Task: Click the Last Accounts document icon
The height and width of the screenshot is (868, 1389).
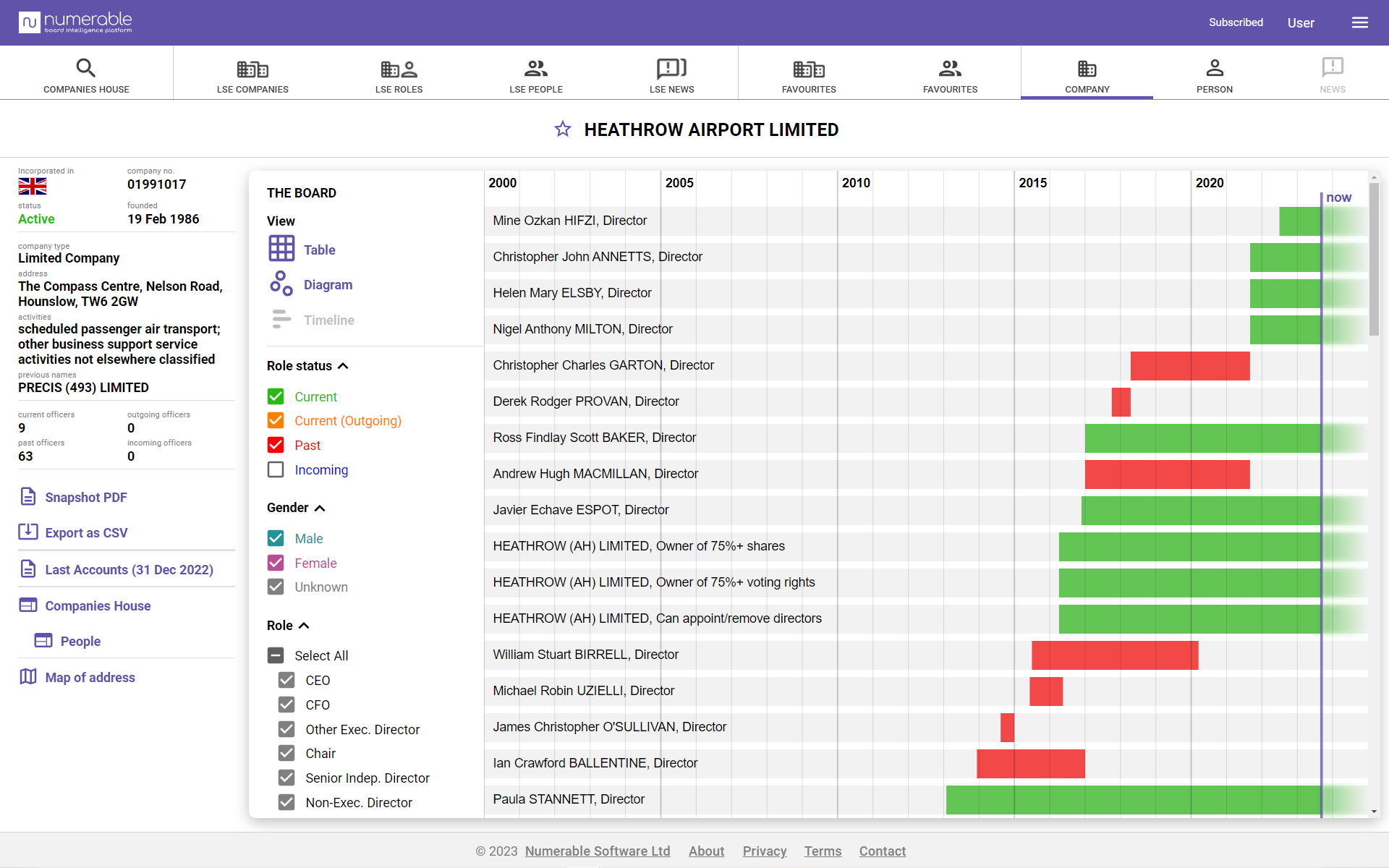Action: (28, 569)
